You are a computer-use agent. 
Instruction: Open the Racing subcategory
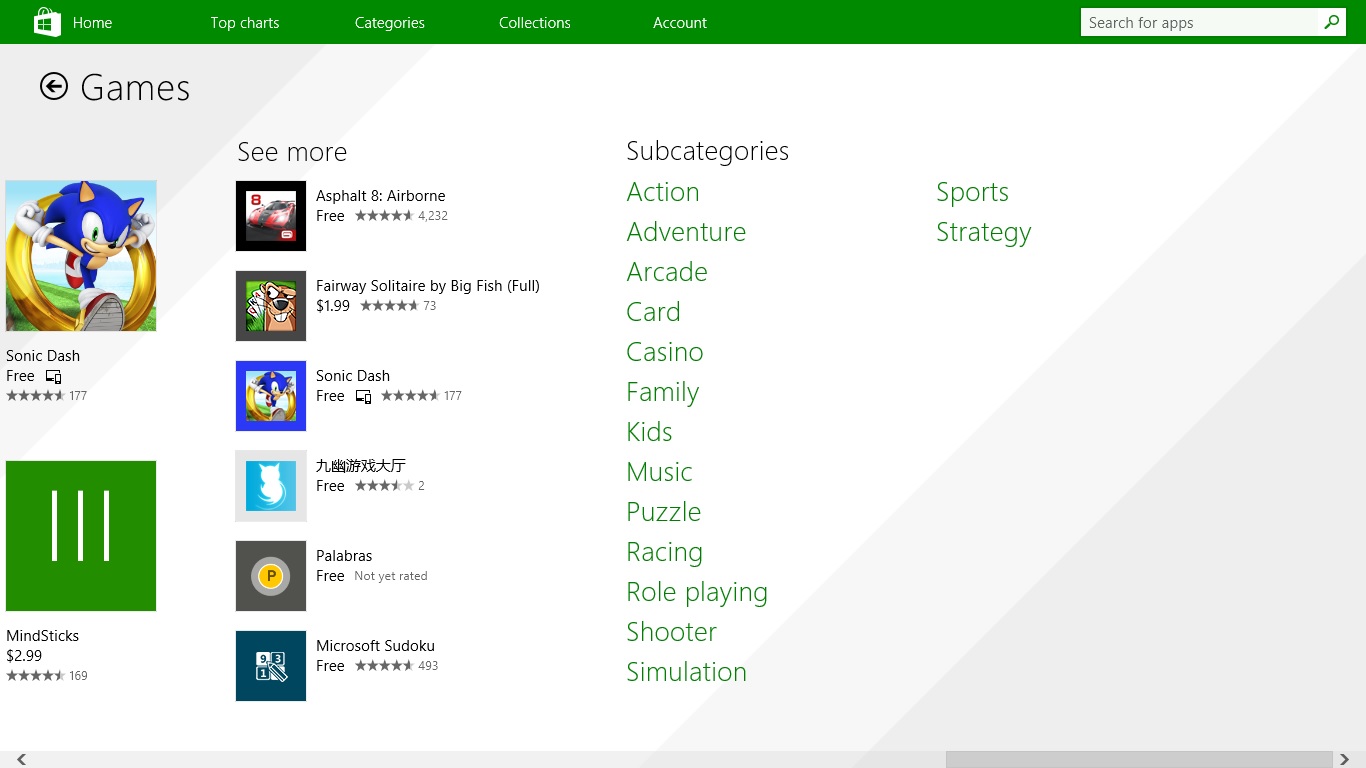tap(664, 552)
